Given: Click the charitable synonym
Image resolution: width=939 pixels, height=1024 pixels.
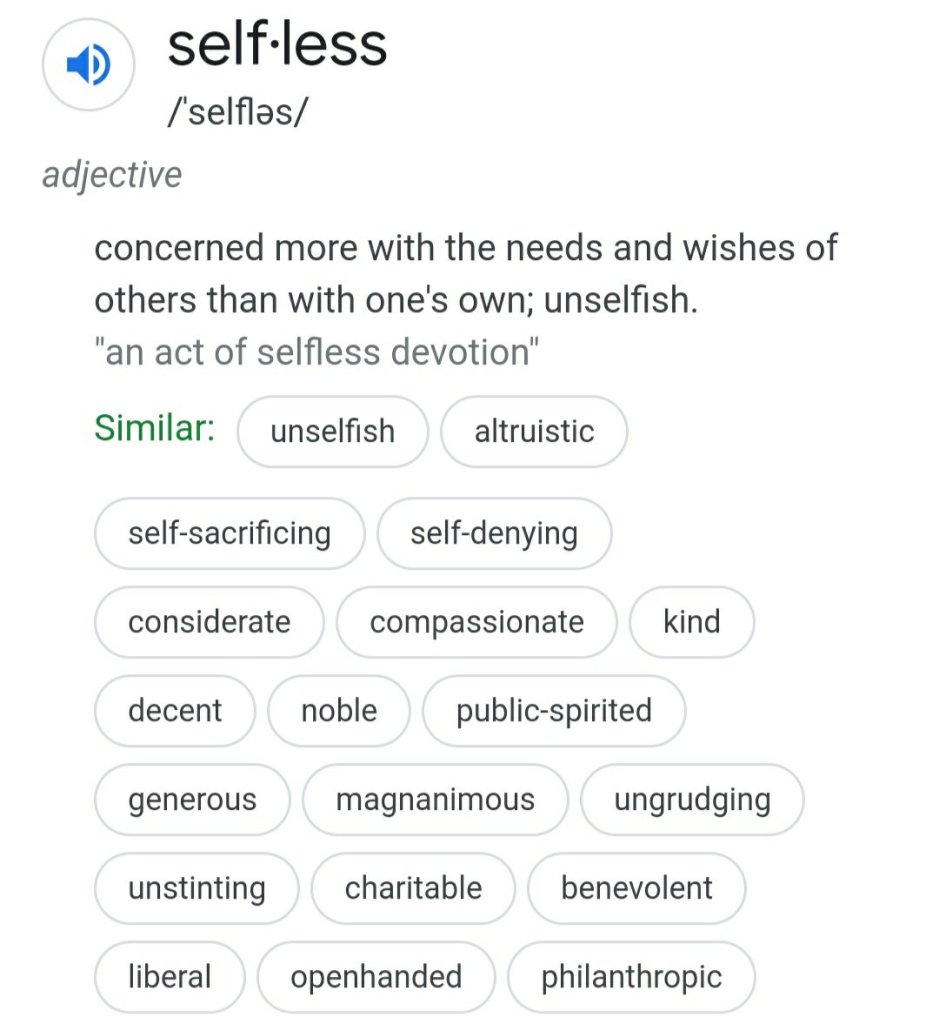Looking at the screenshot, I should click(413, 888).
